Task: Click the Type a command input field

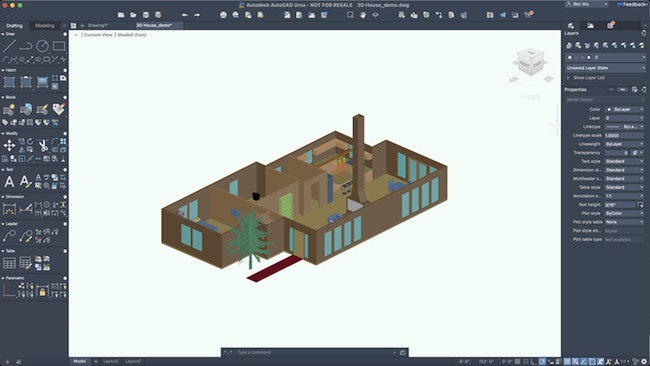Action: (x=314, y=352)
